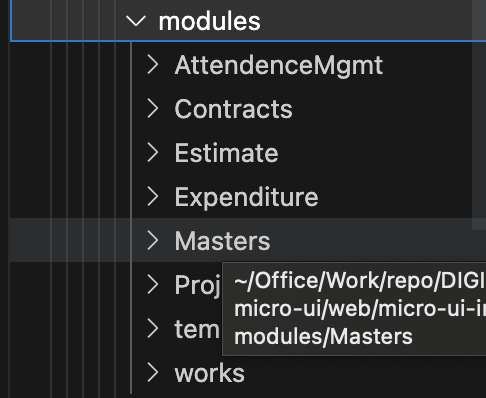The image size is (486, 398).
Task: Expand the partially hidden Proj folder chevron
Action: click(153, 285)
